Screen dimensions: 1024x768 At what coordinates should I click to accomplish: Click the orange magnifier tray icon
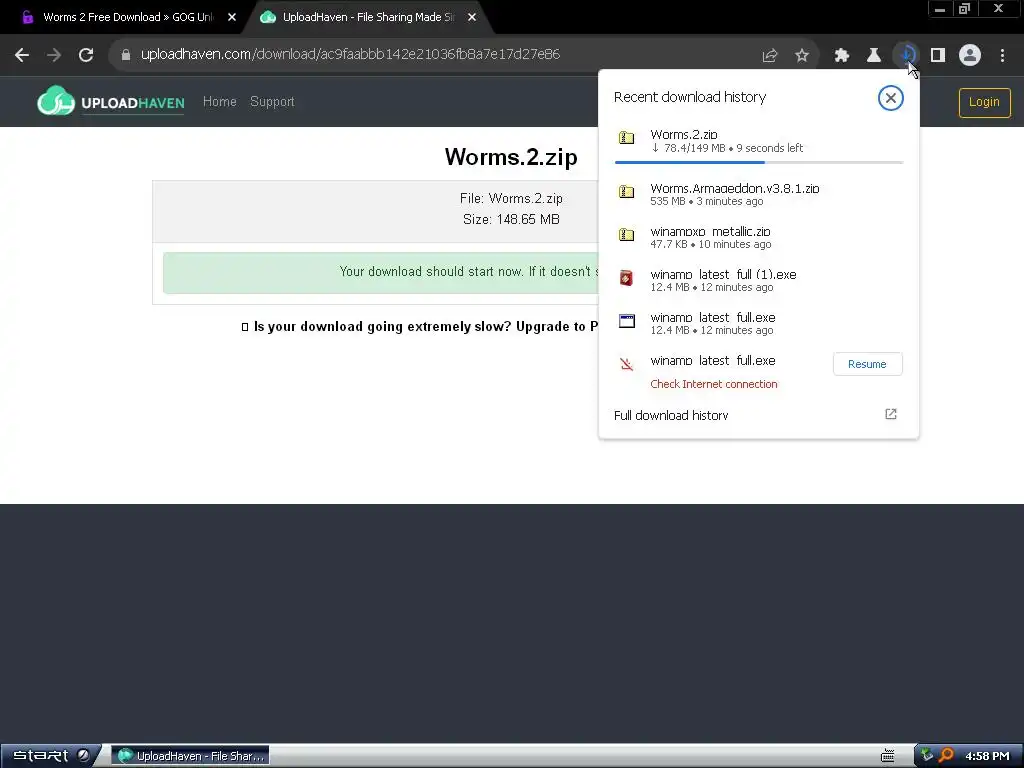(946, 756)
